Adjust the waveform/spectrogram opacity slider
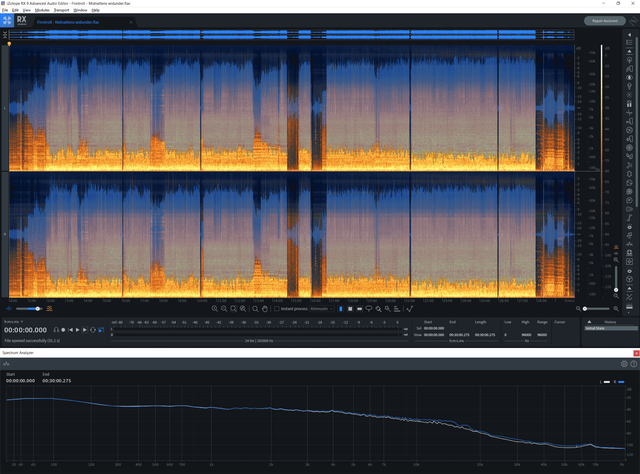Screen dimensions: 640x474 coord(29,309)
